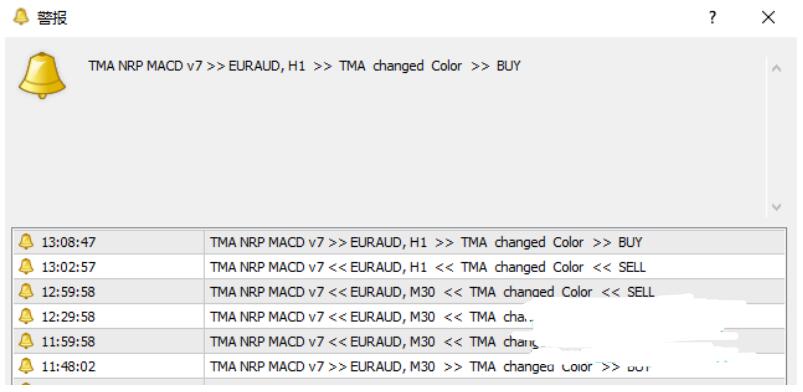Click the 11:59:58 time cell
The height and width of the screenshot is (392, 803).
(109, 341)
